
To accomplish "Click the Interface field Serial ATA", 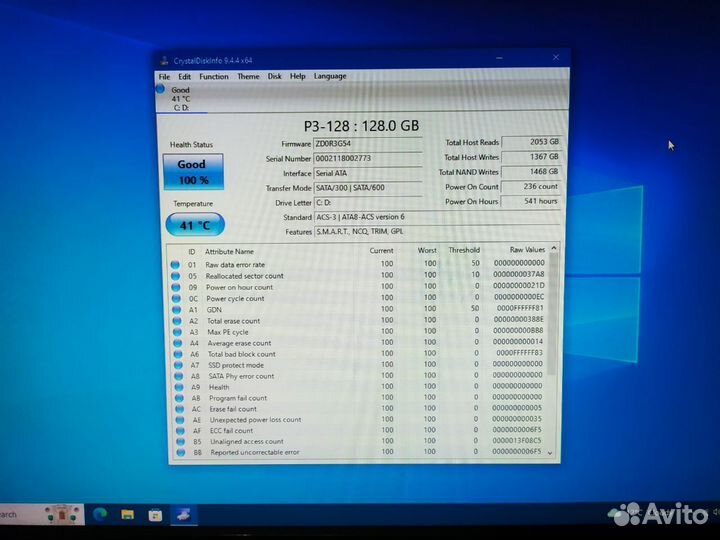I will [368, 173].
